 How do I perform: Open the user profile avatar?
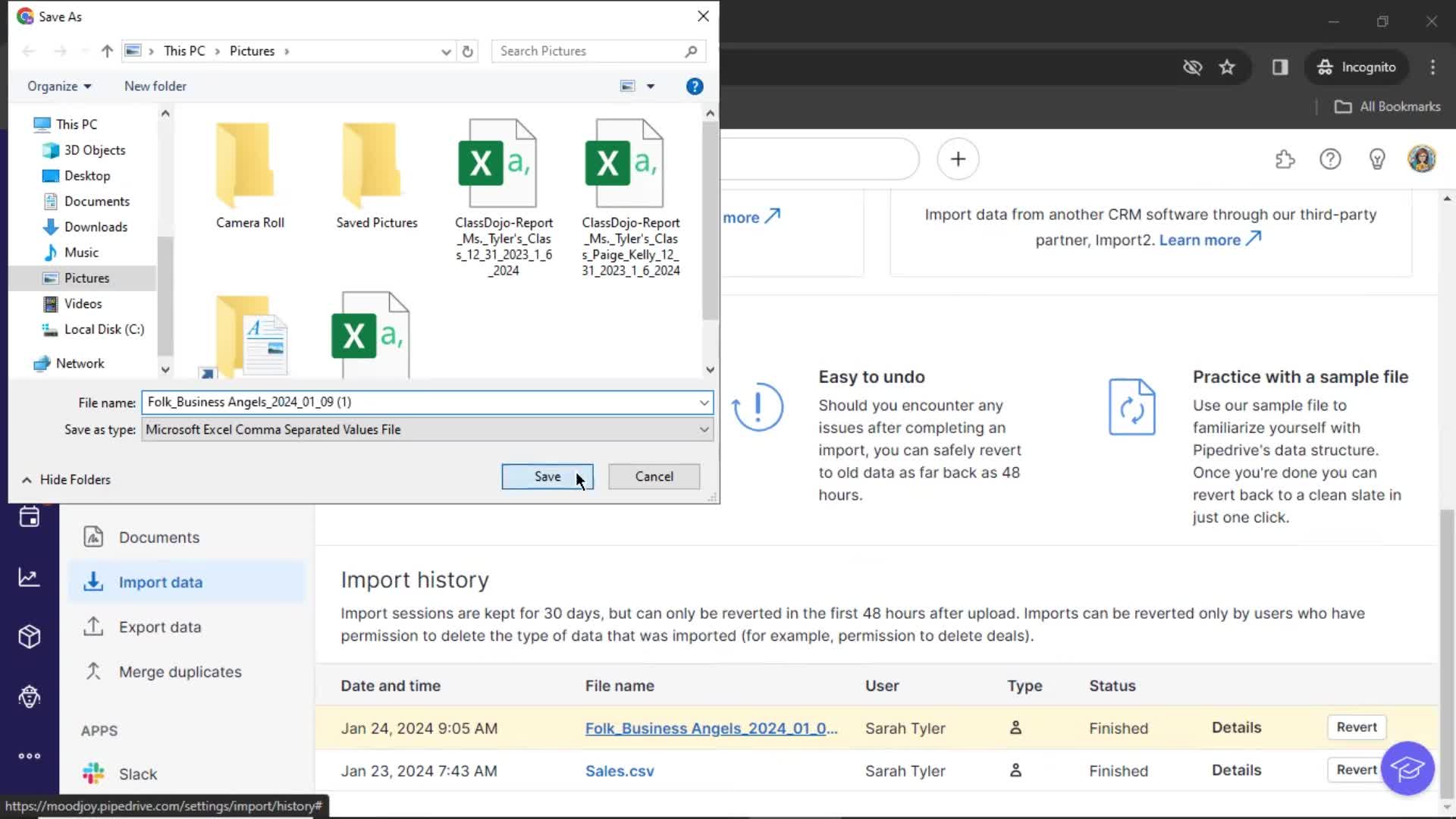(1422, 159)
